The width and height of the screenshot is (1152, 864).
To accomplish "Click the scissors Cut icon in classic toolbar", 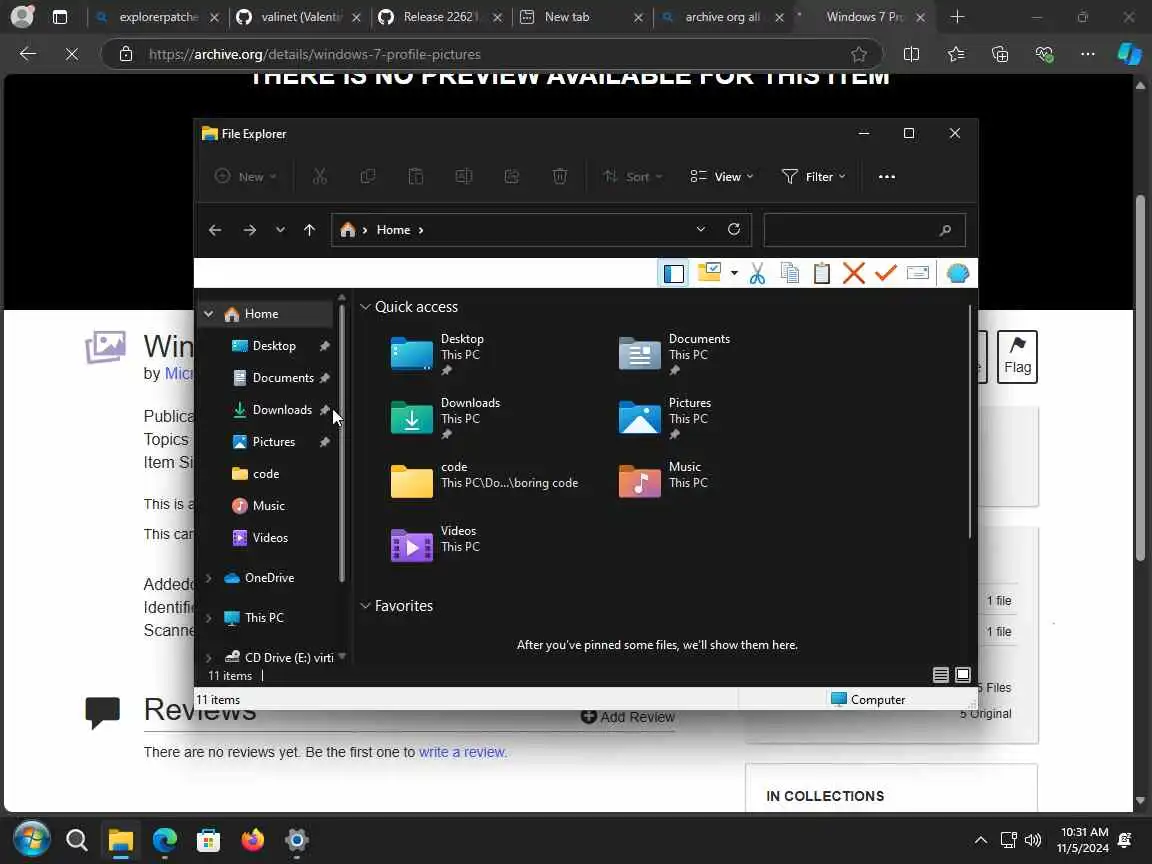I will click(x=757, y=273).
